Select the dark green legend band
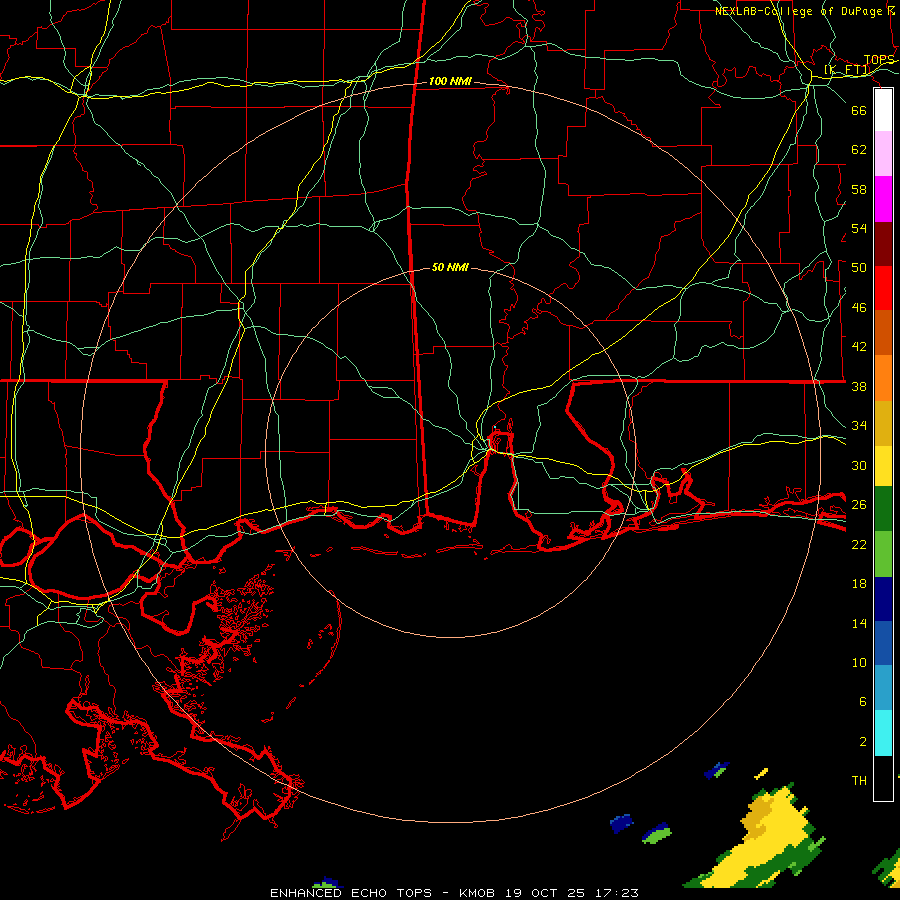The width and height of the screenshot is (900, 900). pos(883,509)
